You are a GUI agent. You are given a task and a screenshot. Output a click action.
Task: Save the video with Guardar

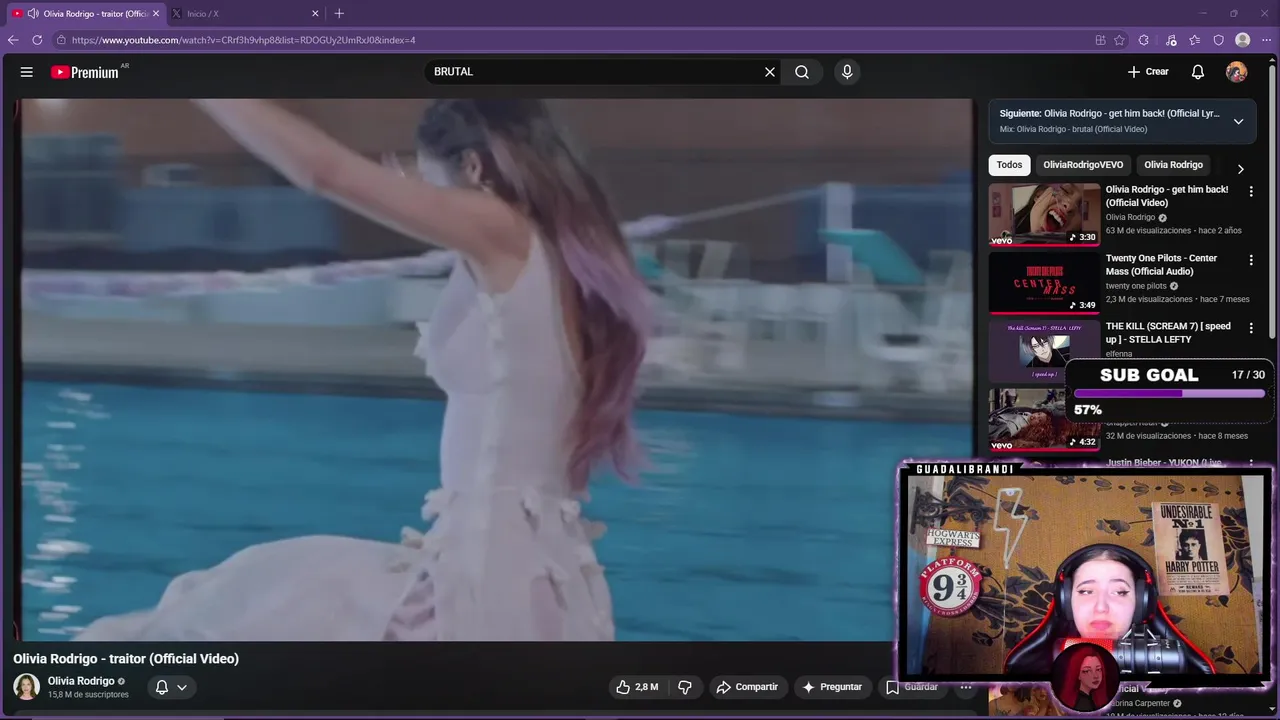coord(911,687)
